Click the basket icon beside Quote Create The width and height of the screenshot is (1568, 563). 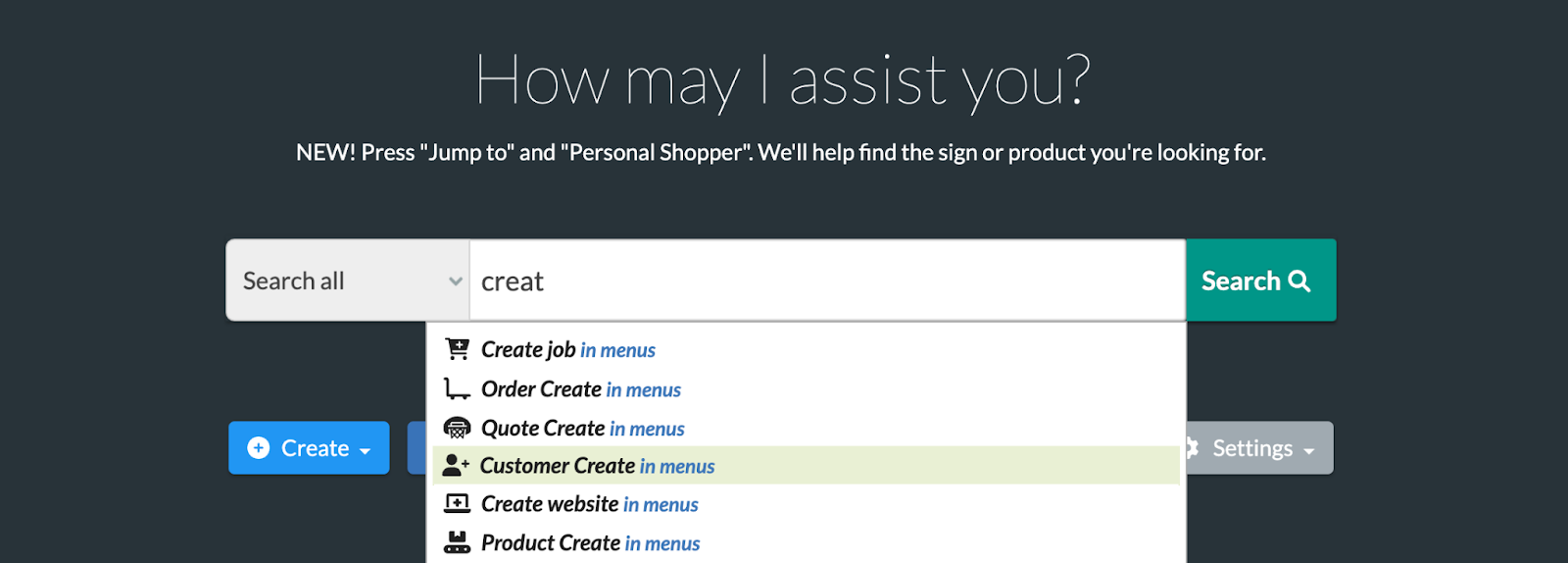(x=457, y=428)
